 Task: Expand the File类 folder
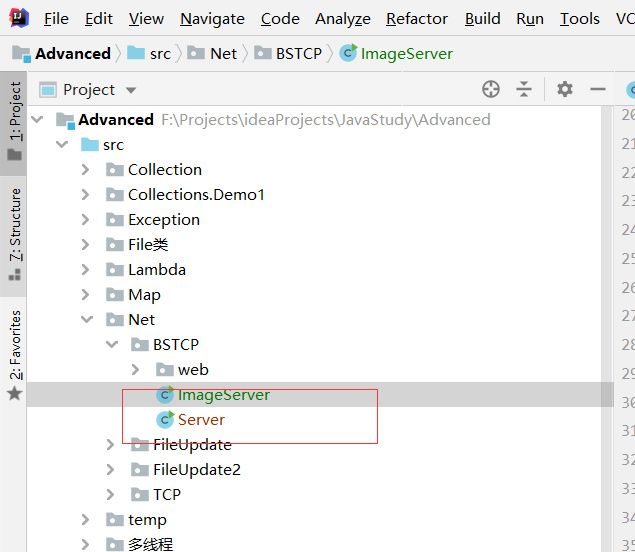[x=85, y=245]
